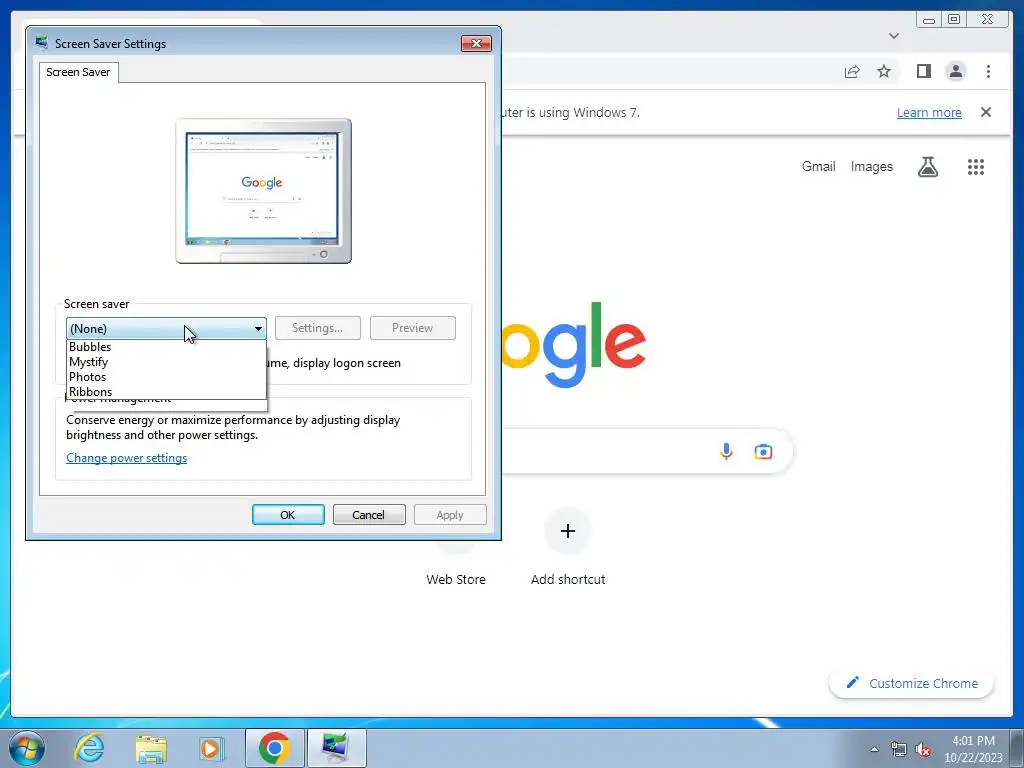Close the Screen Saver Settings dialog
The image size is (1024, 768).
pyautogui.click(x=476, y=43)
